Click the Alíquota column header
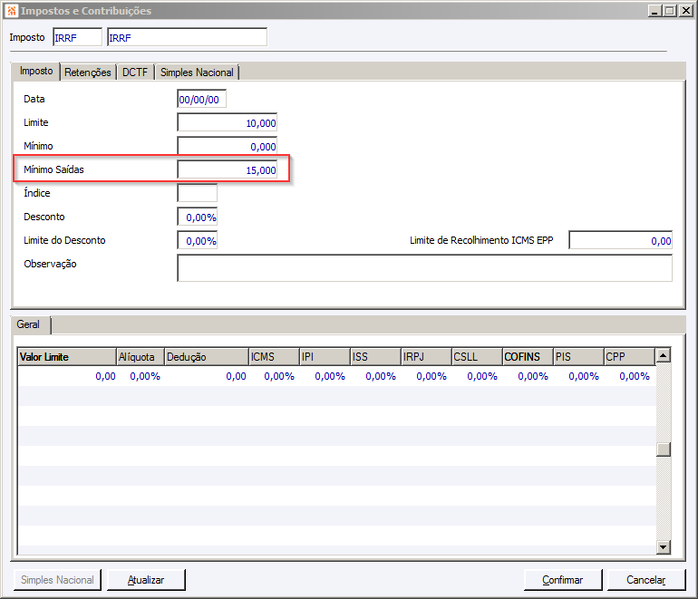Viewport: 698px width, 599px height. [140, 357]
